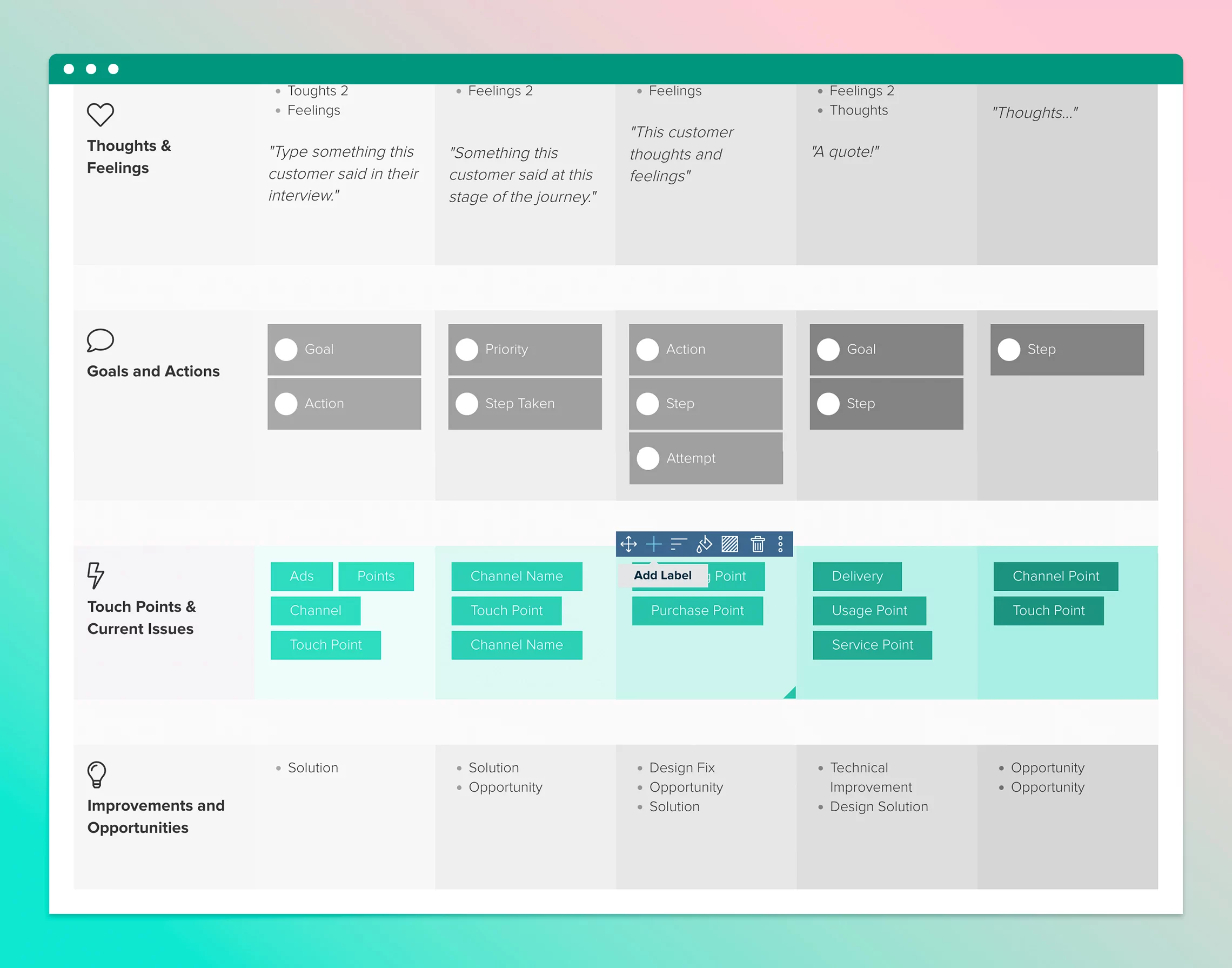Click the plus icon to add an element
Viewport: 1232px width, 968px height.
pos(653,544)
